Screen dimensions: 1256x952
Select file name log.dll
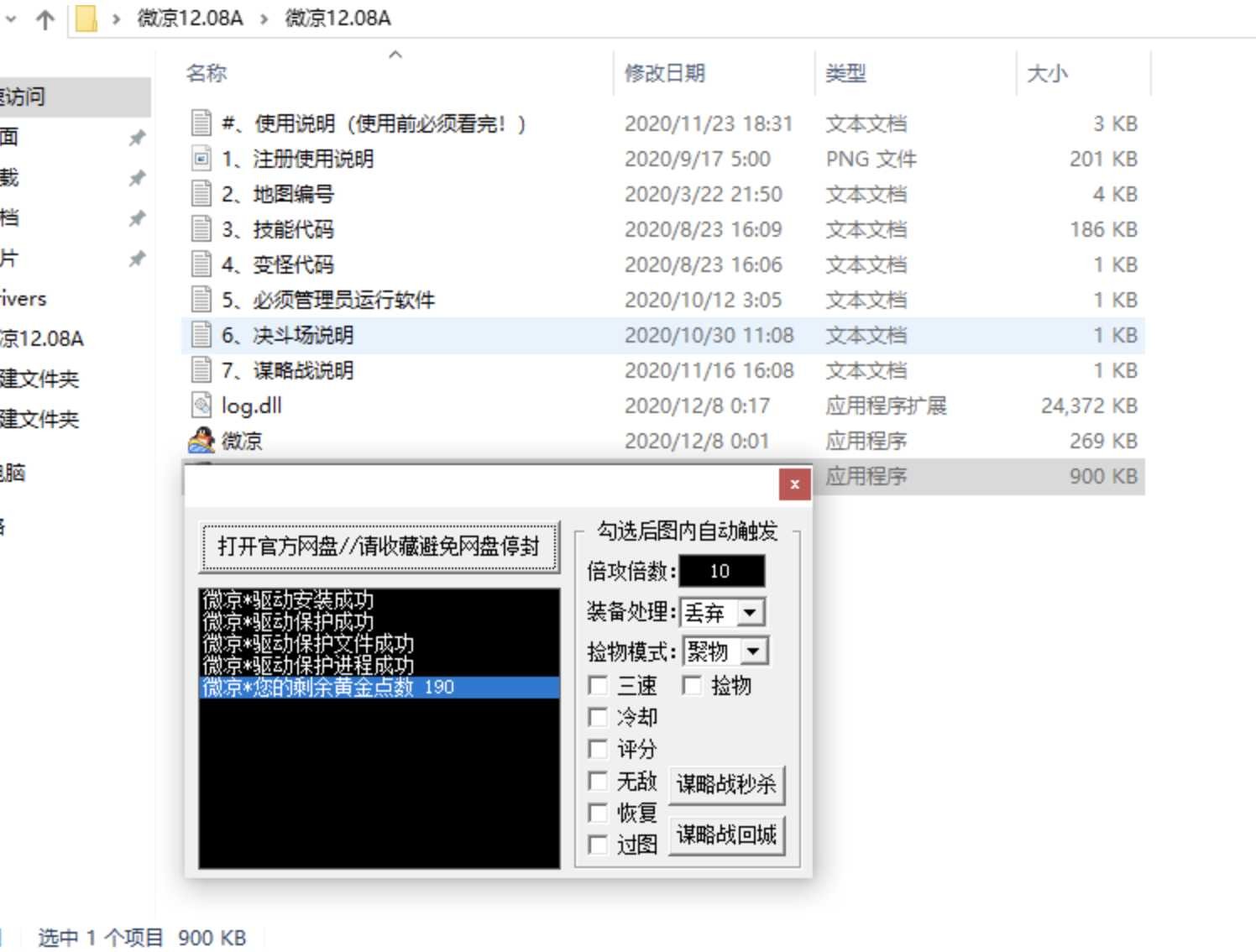point(252,406)
